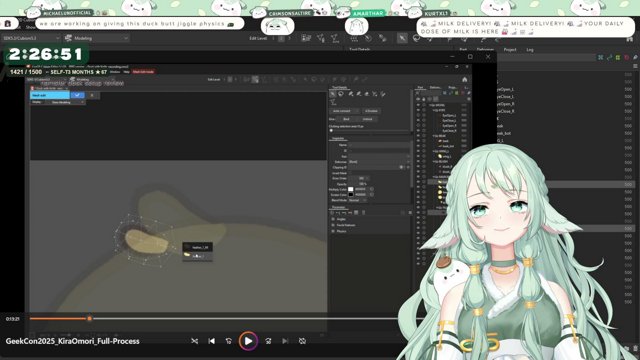Click the mesh edit icon in recorded toolbar
This screenshot has height=360, width=640.
255,80
